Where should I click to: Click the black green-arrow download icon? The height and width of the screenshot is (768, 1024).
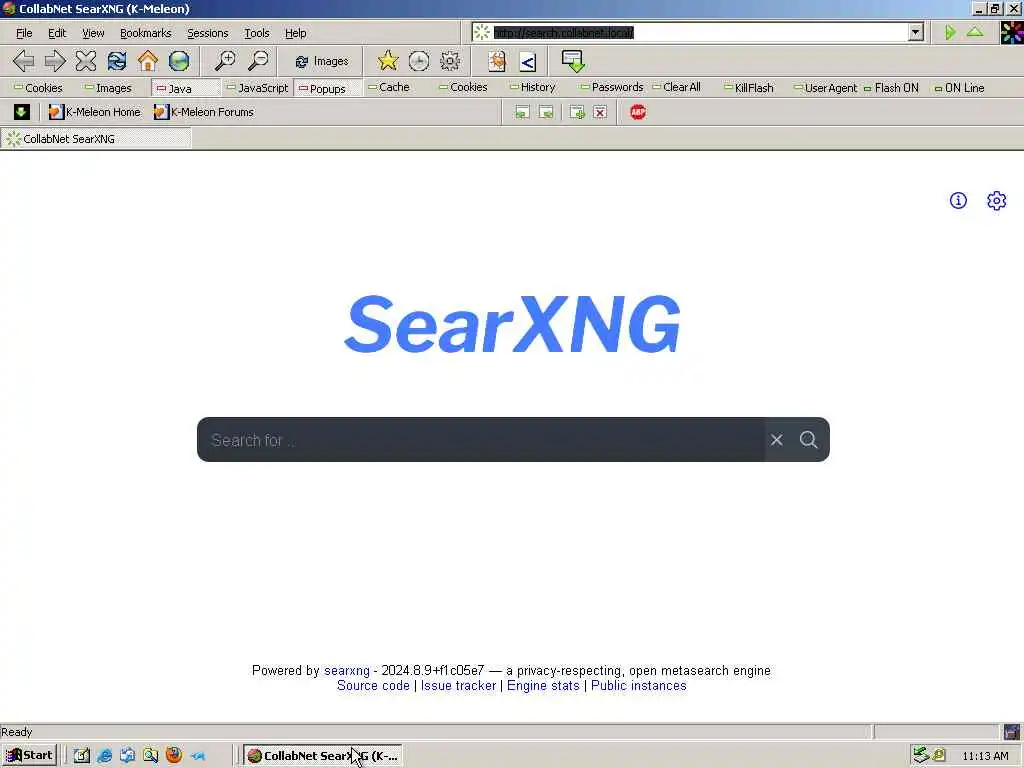click(21, 112)
